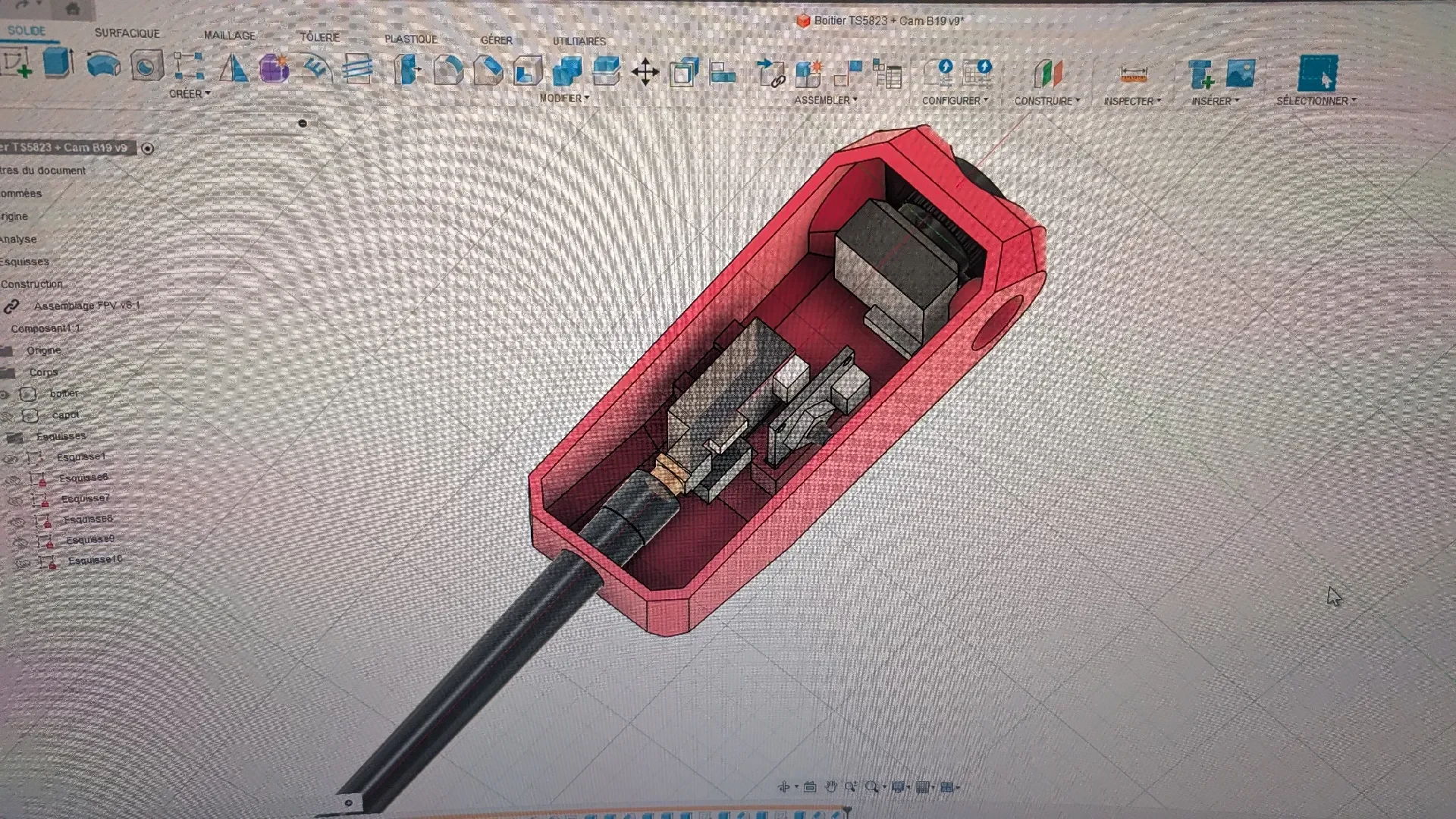
Task: Select the Corps folder in browser
Action: [43, 372]
